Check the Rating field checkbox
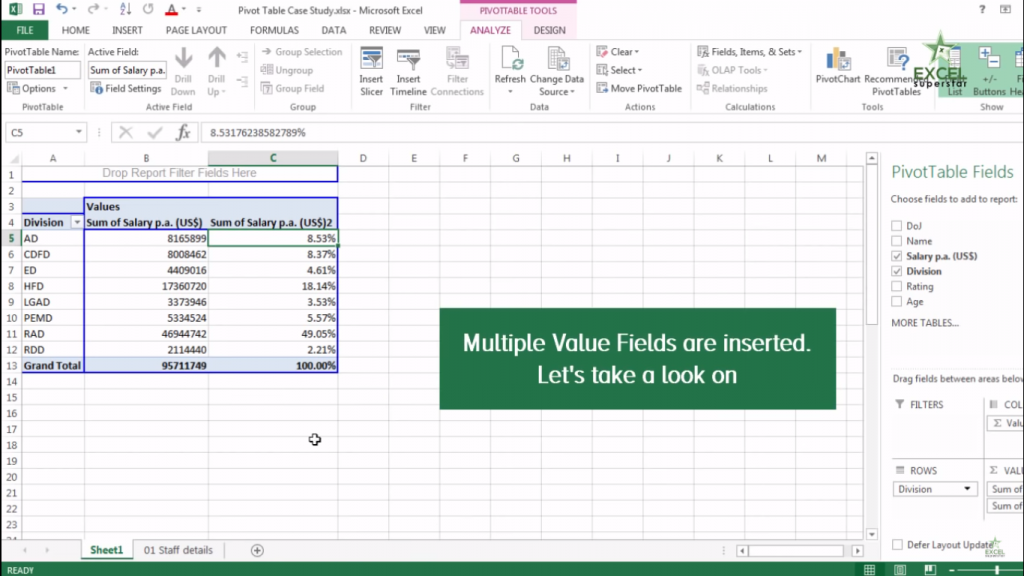The width and height of the screenshot is (1024, 576). [x=897, y=286]
